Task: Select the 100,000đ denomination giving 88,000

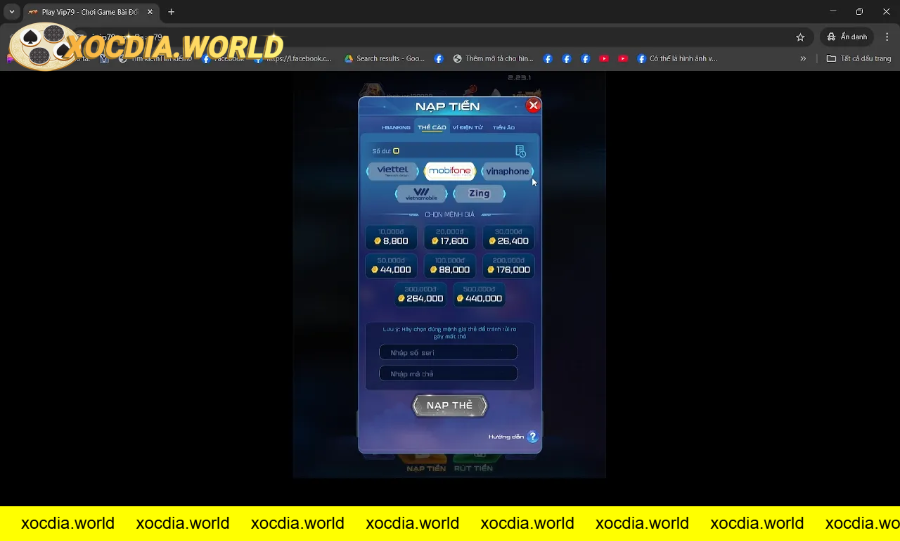Action: (450, 266)
